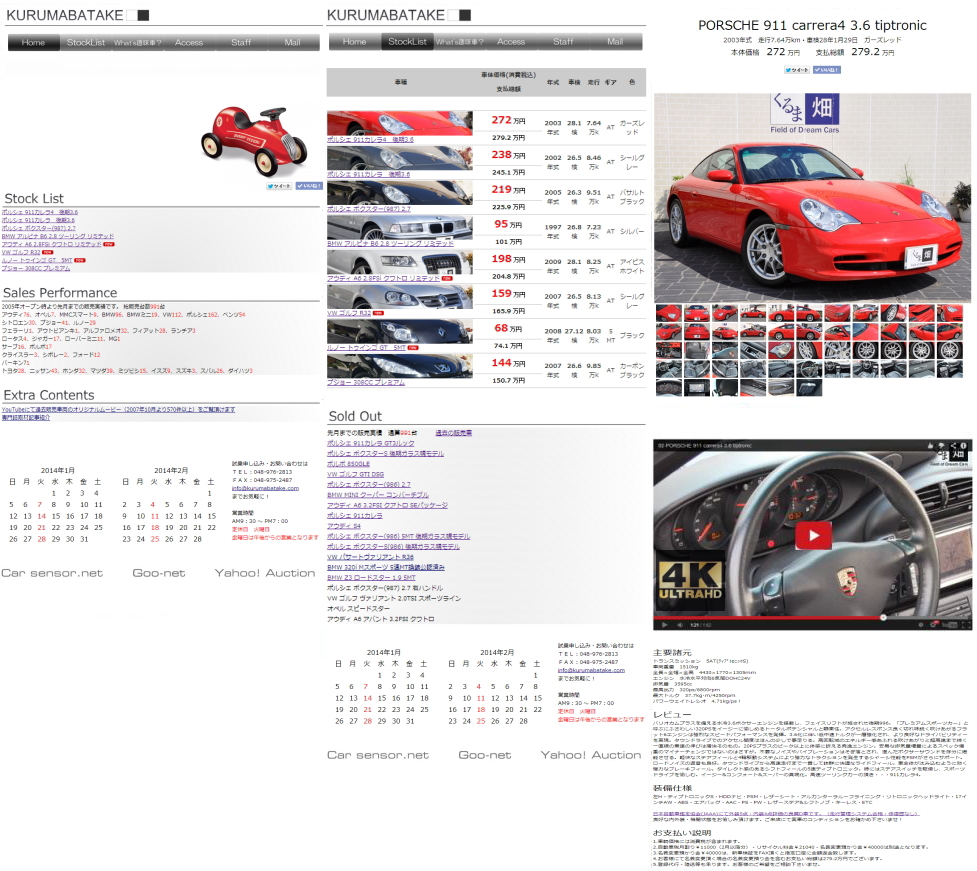Click Staff tab on the stock list page navigation
Viewport: 977px width, 871px height.
coord(563,42)
